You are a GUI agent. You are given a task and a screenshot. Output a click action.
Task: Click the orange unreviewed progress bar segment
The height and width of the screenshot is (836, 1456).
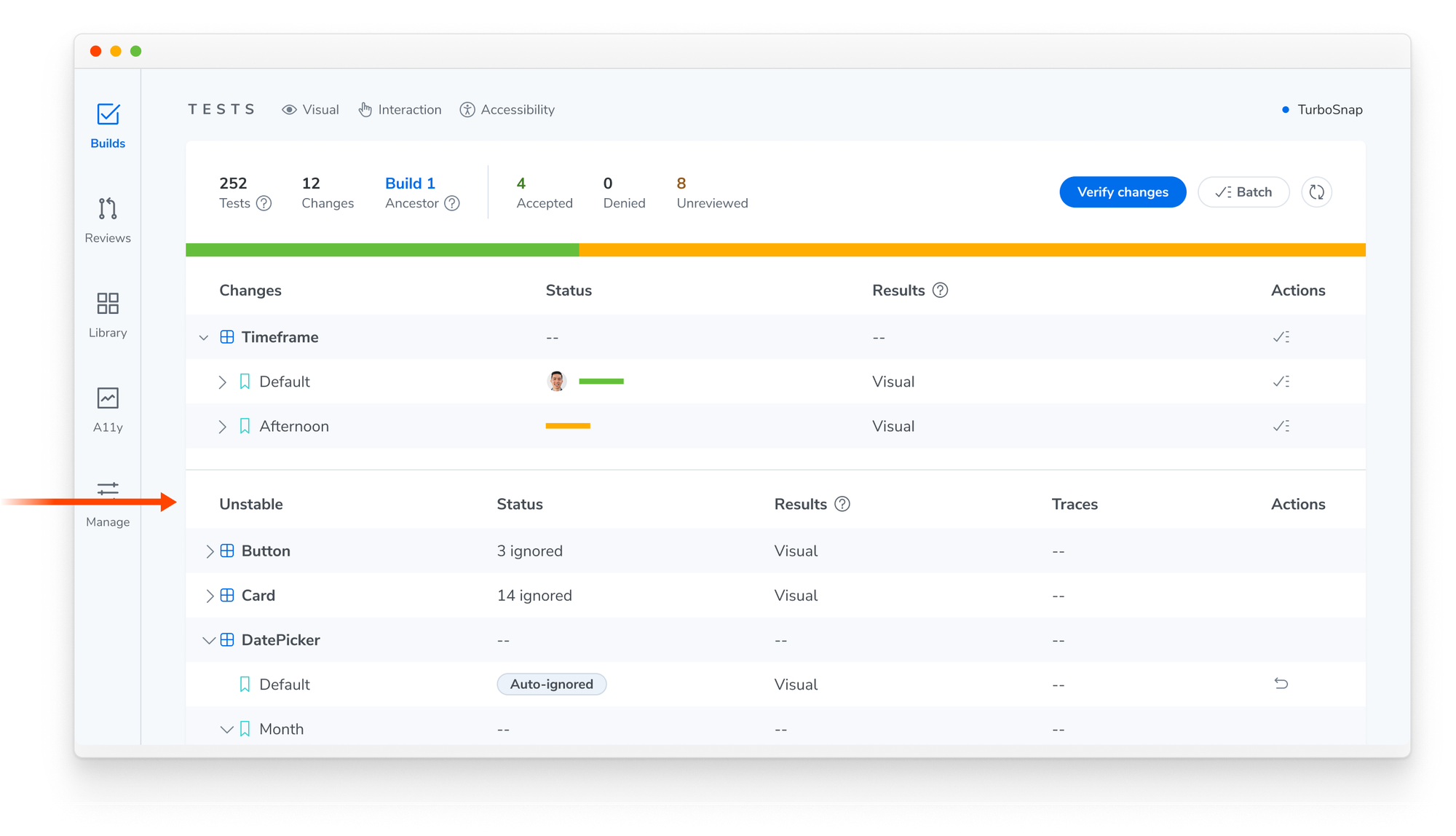(972, 250)
